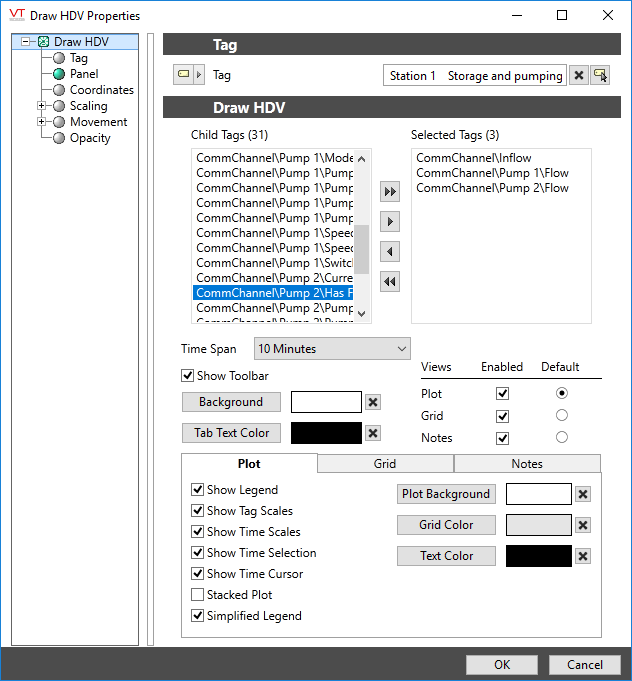Image resolution: width=632 pixels, height=681 pixels.
Task: Click the remove-all double left arrow button
Action: [390, 282]
